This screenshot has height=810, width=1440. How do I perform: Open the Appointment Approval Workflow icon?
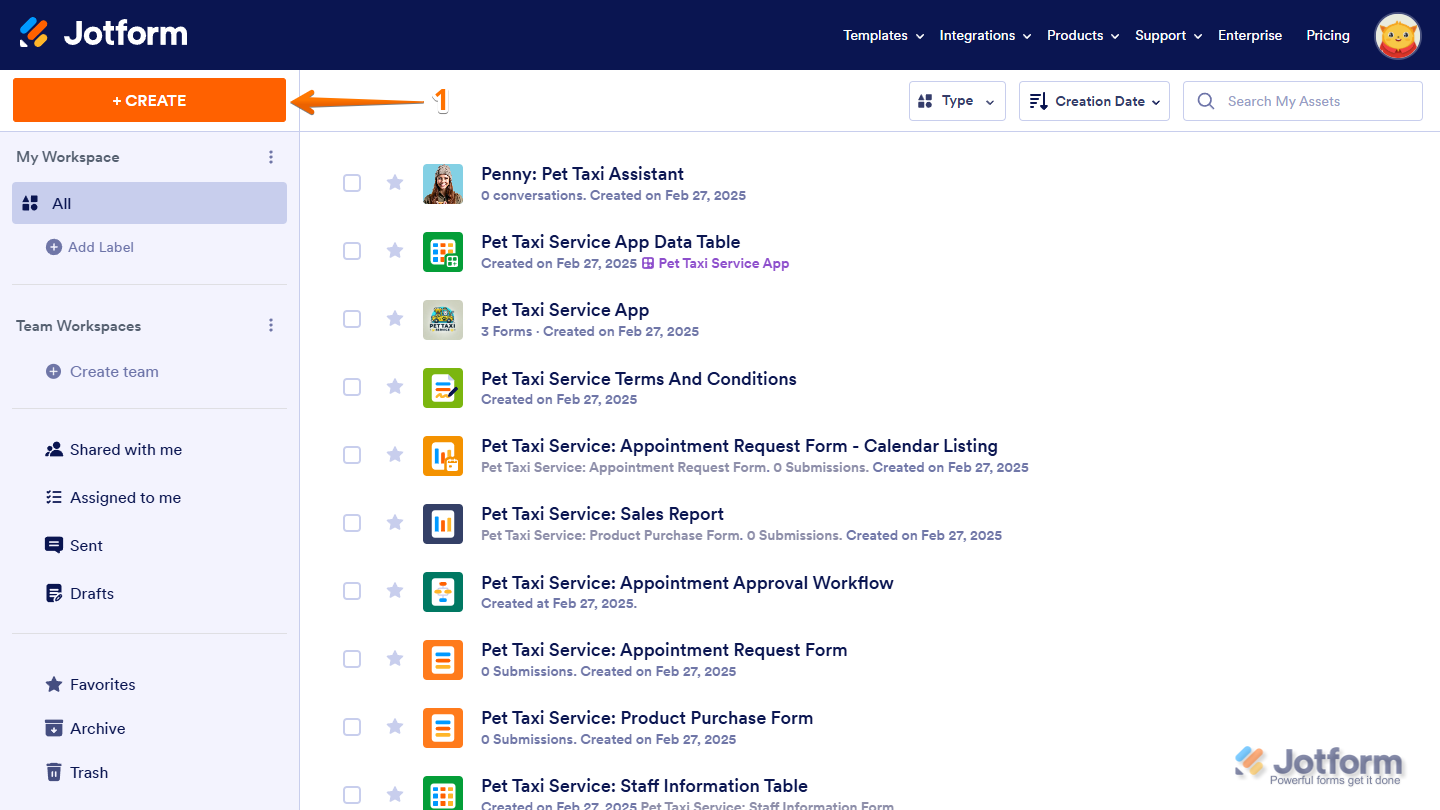pos(443,591)
